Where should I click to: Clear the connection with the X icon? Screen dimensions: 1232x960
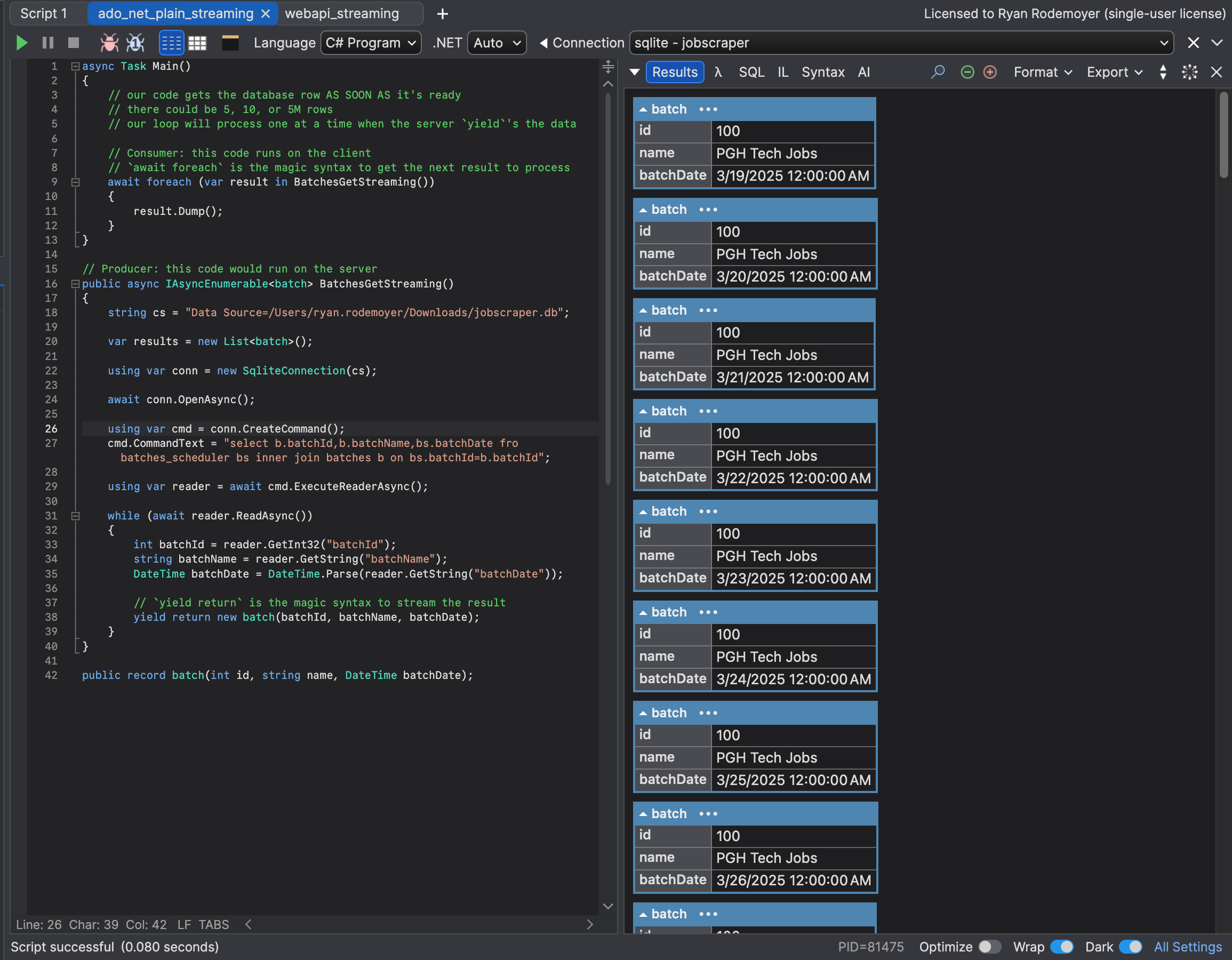coord(1193,43)
